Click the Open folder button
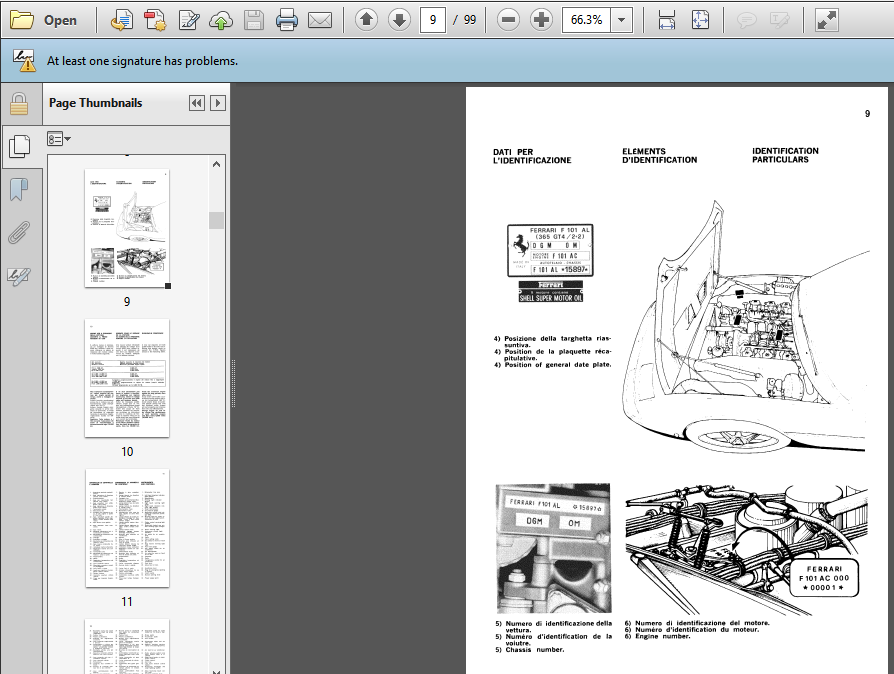 click(44, 20)
